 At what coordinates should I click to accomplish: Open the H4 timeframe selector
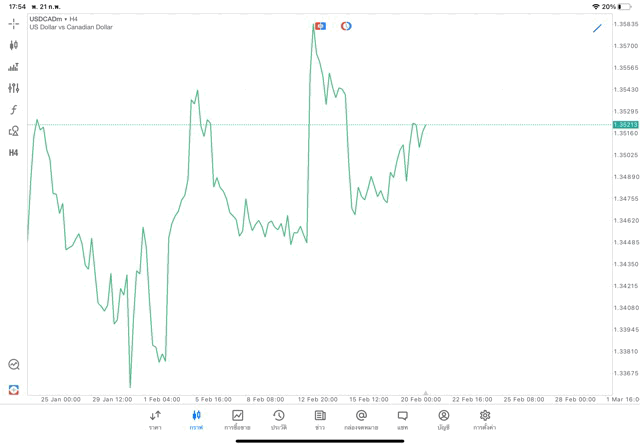pyautogui.click(x=14, y=153)
